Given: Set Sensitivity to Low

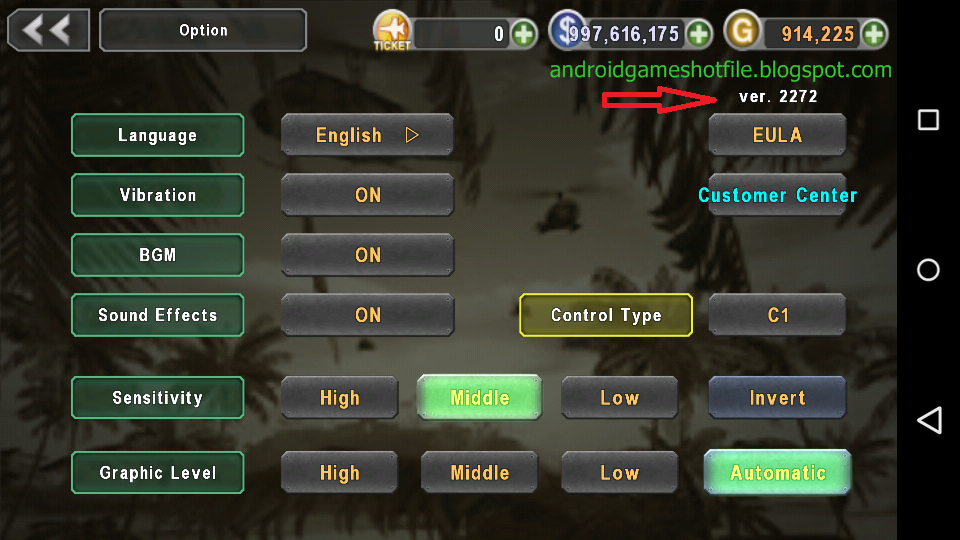Looking at the screenshot, I should (620, 398).
